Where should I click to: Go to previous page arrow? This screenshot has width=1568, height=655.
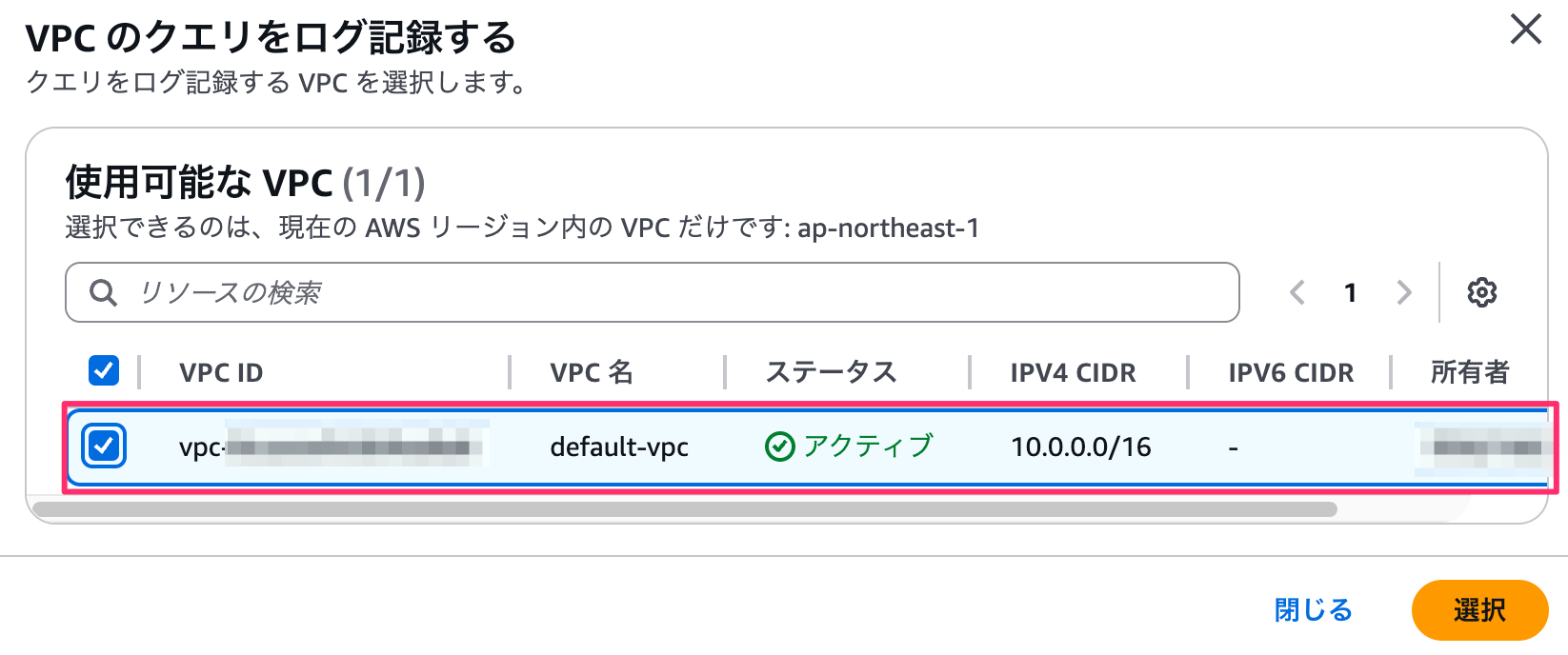pos(1297,292)
